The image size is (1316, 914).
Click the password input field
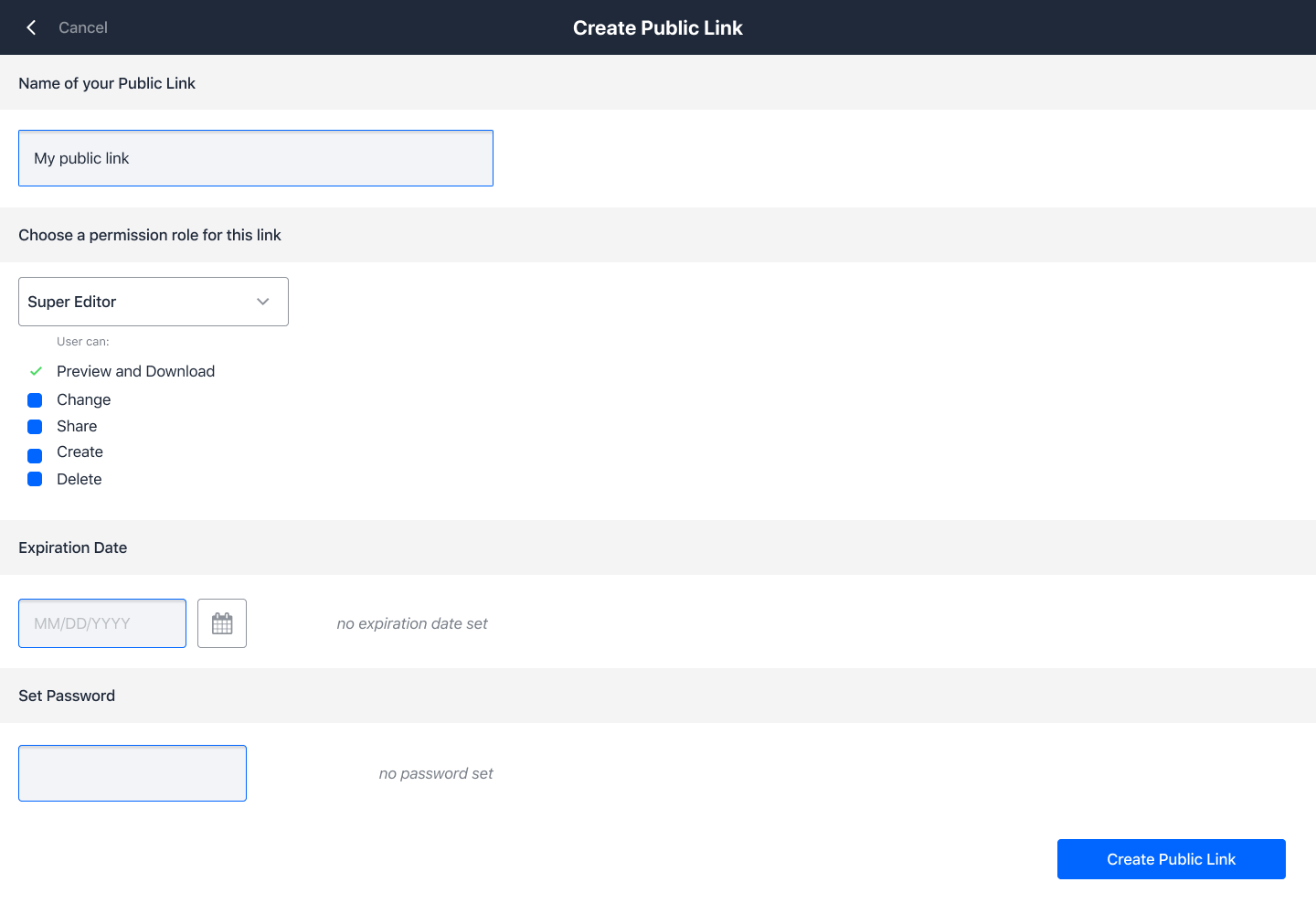point(133,773)
